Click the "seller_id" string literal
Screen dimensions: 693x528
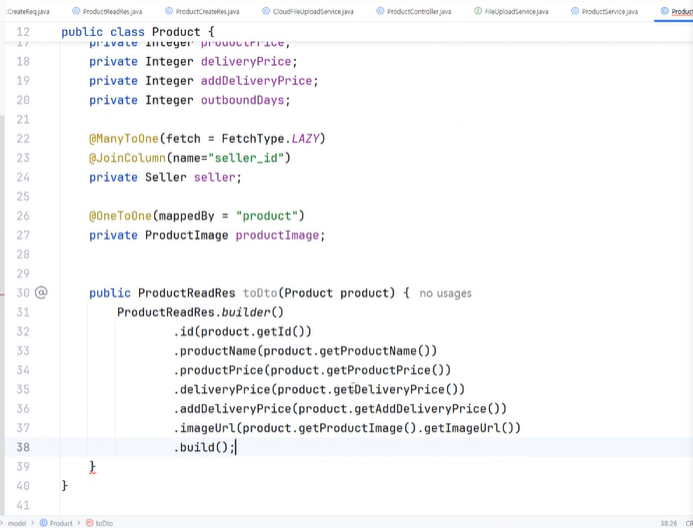point(246,158)
